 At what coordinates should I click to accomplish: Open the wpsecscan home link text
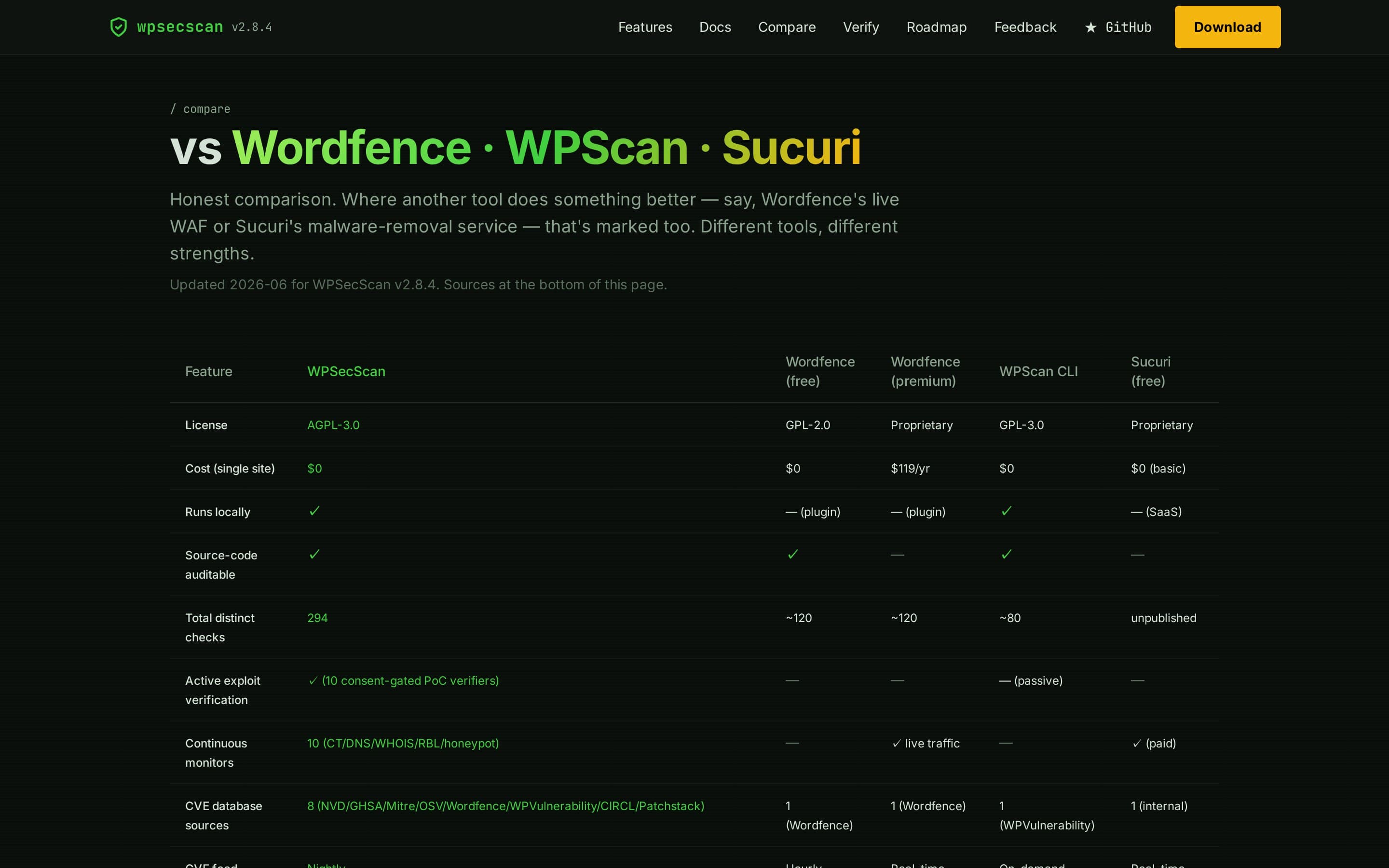[179, 27]
